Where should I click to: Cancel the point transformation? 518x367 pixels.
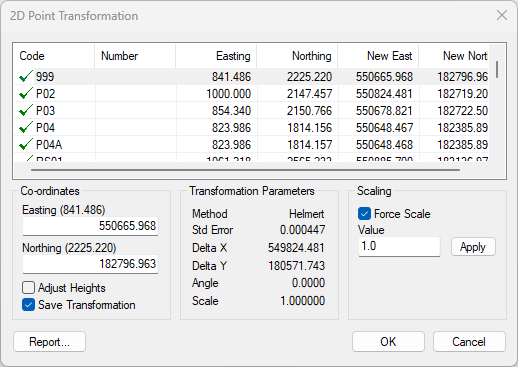coord(469,342)
